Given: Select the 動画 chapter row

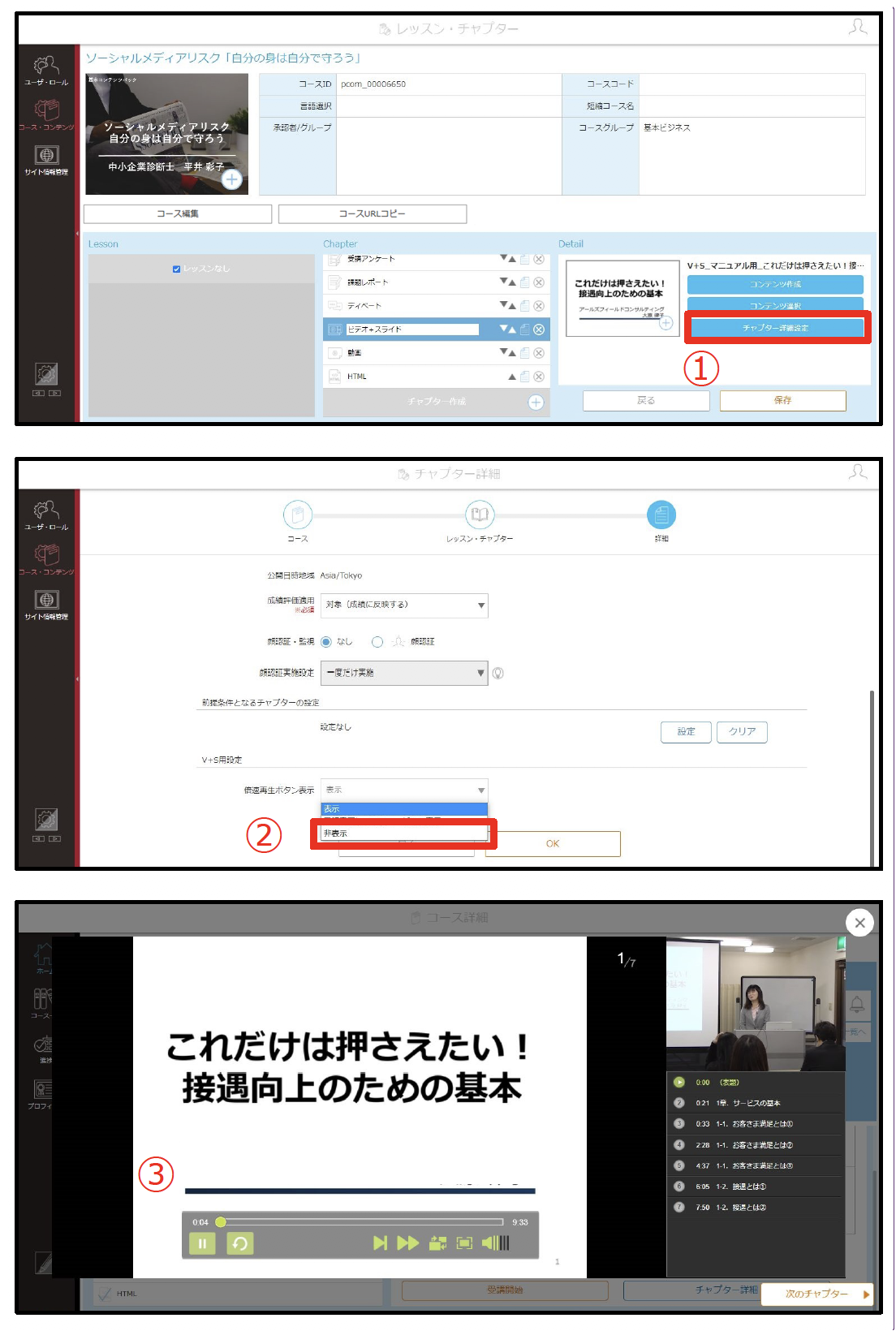Looking at the screenshot, I should click(437, 353).
